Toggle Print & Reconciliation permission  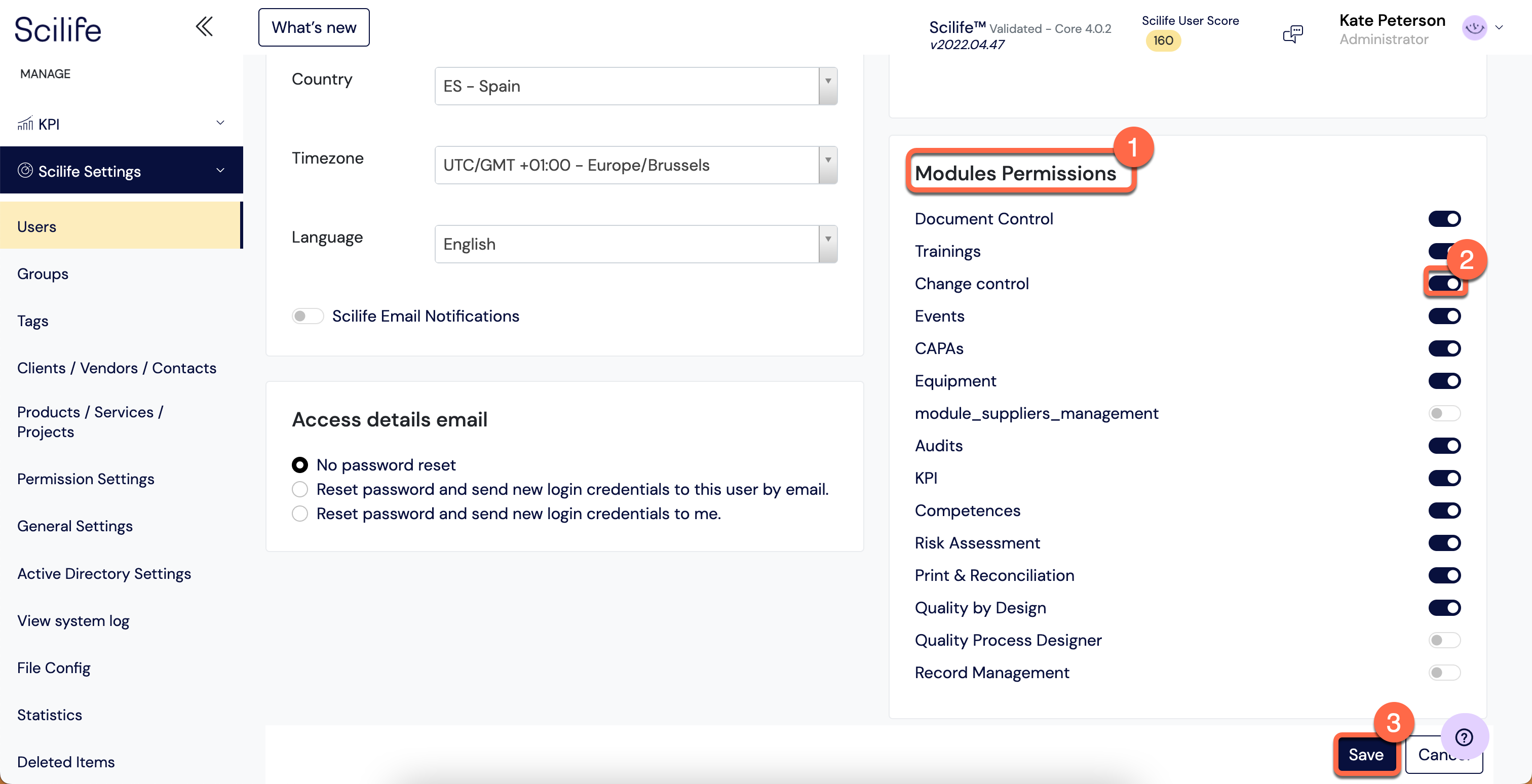[x=1444, y=575]
